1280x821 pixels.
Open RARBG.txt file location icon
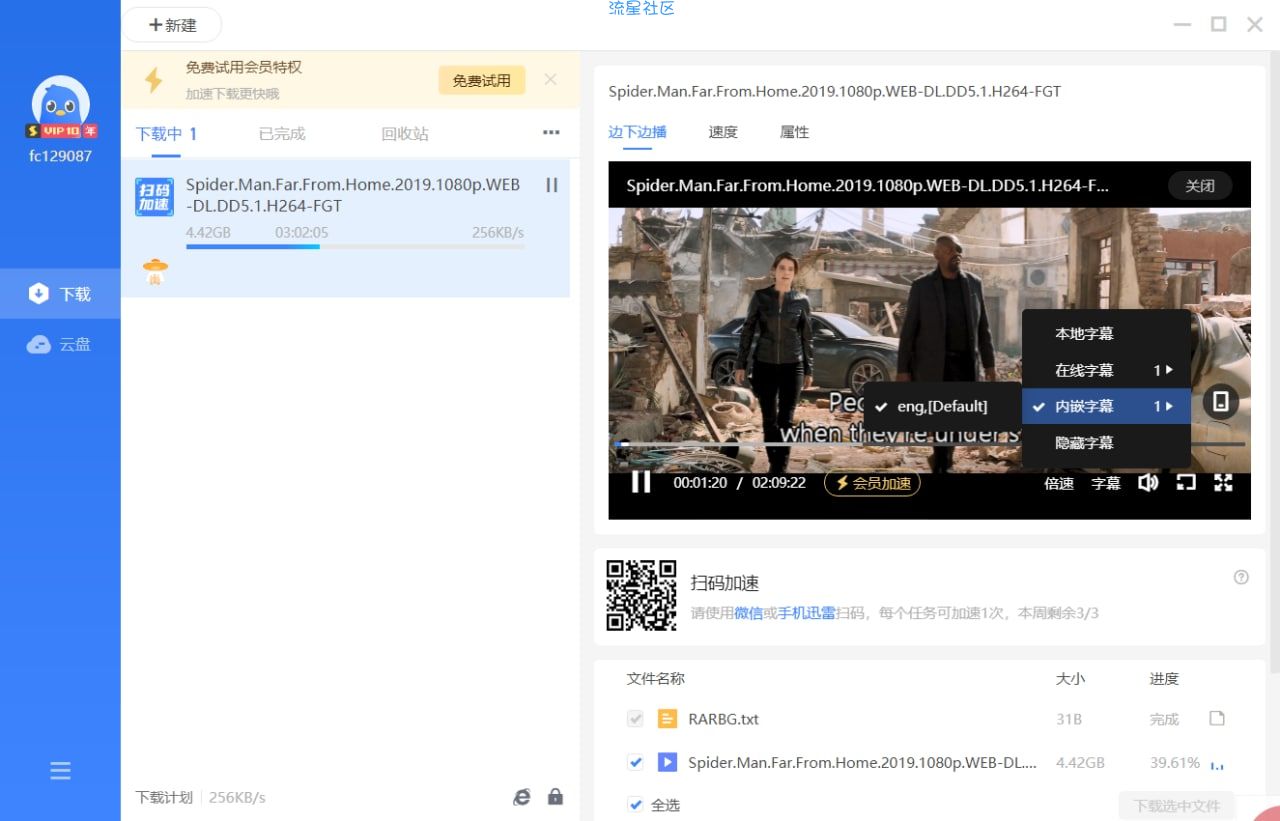[x=1217, y=718]
